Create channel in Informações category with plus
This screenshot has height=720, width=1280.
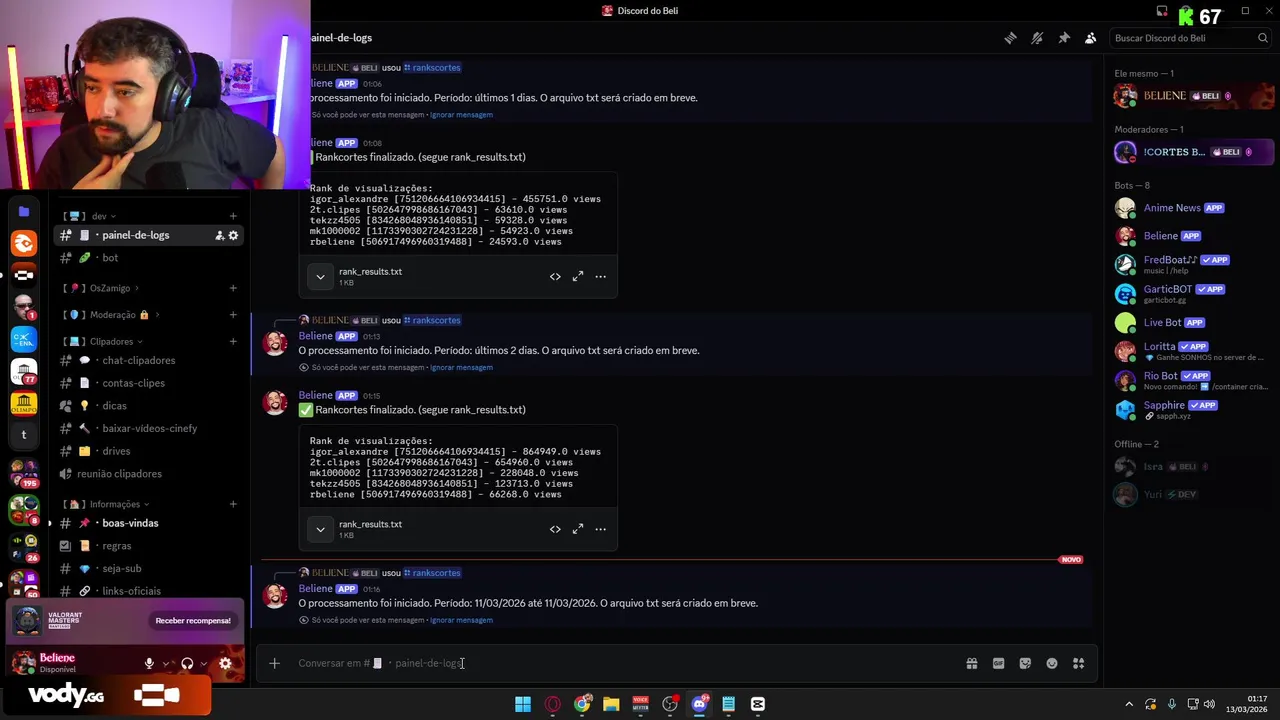tap(233, 504)
